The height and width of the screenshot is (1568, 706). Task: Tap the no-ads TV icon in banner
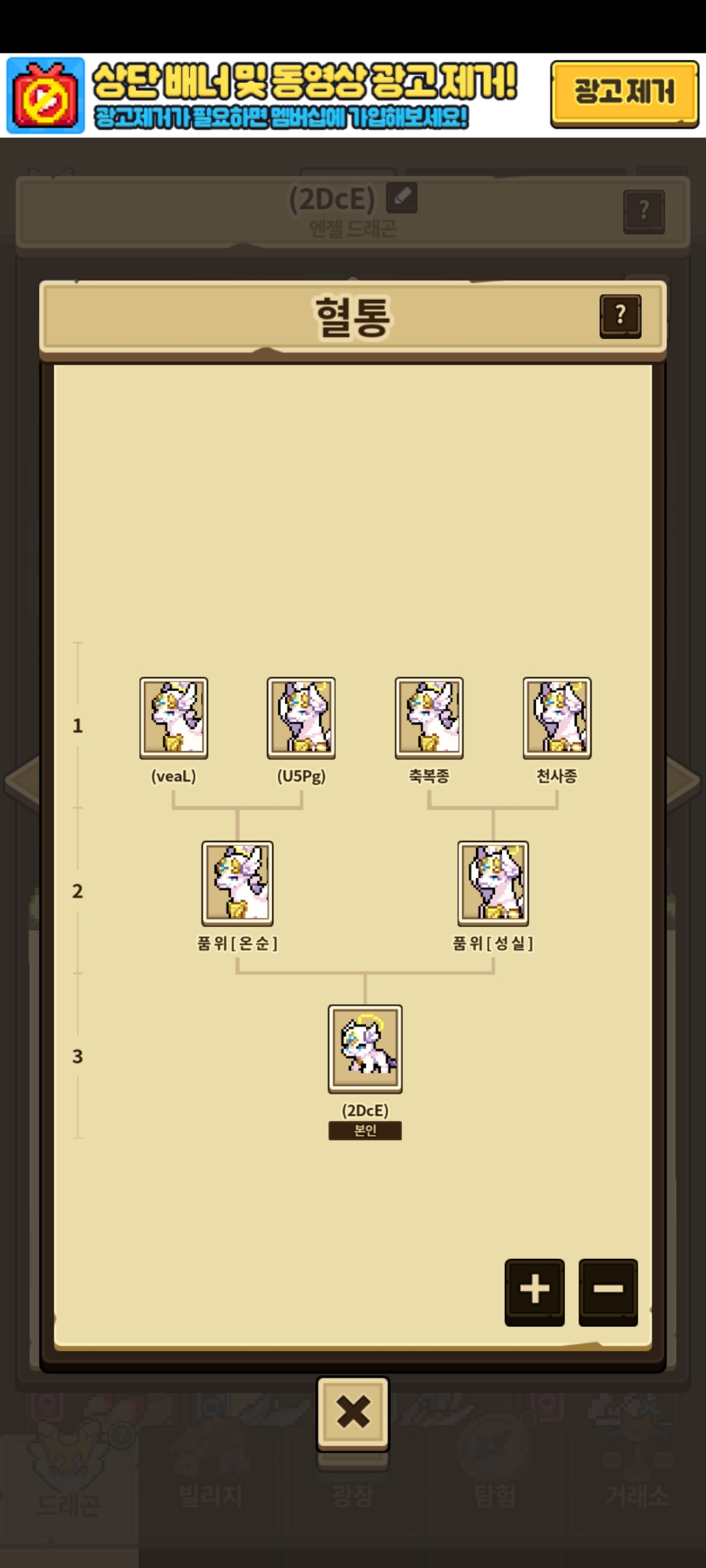[46, 95]
